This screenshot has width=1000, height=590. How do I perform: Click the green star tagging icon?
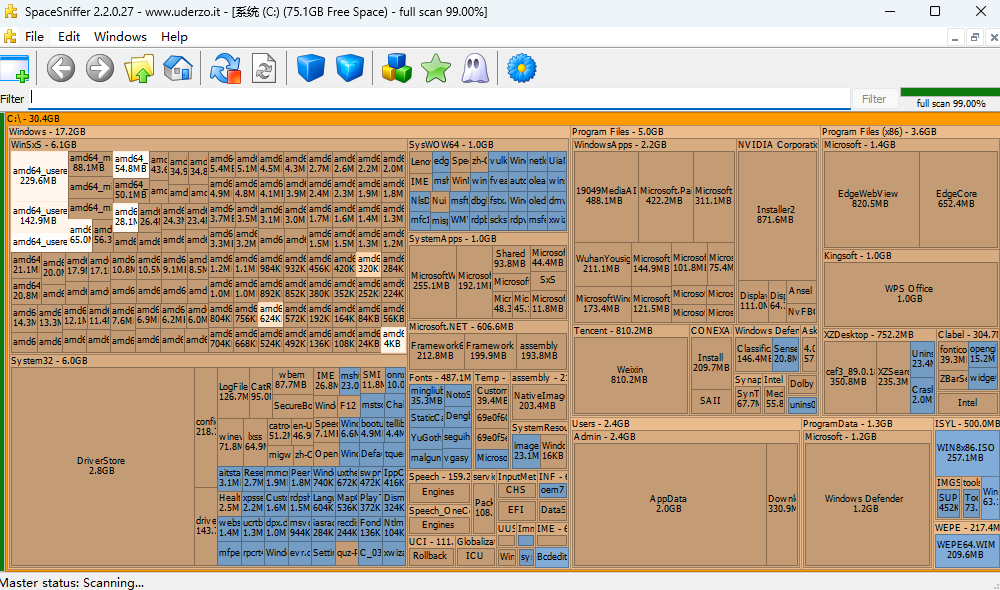pos(436,68)
